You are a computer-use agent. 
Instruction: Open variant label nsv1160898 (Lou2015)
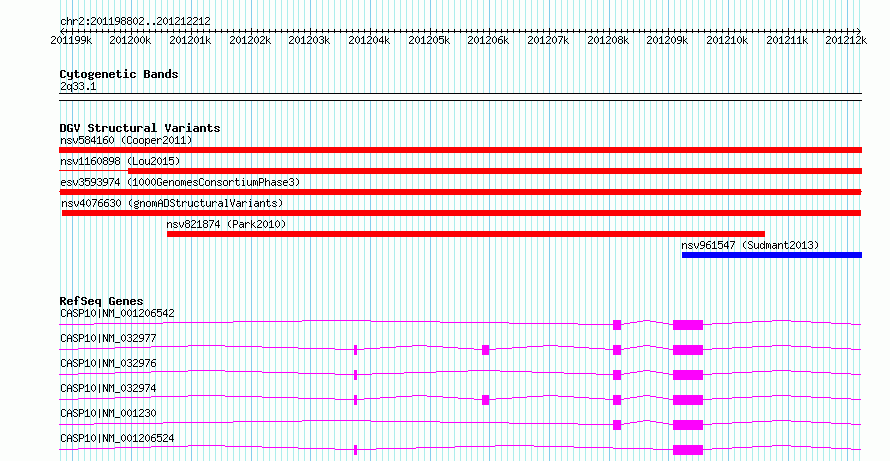120,161
